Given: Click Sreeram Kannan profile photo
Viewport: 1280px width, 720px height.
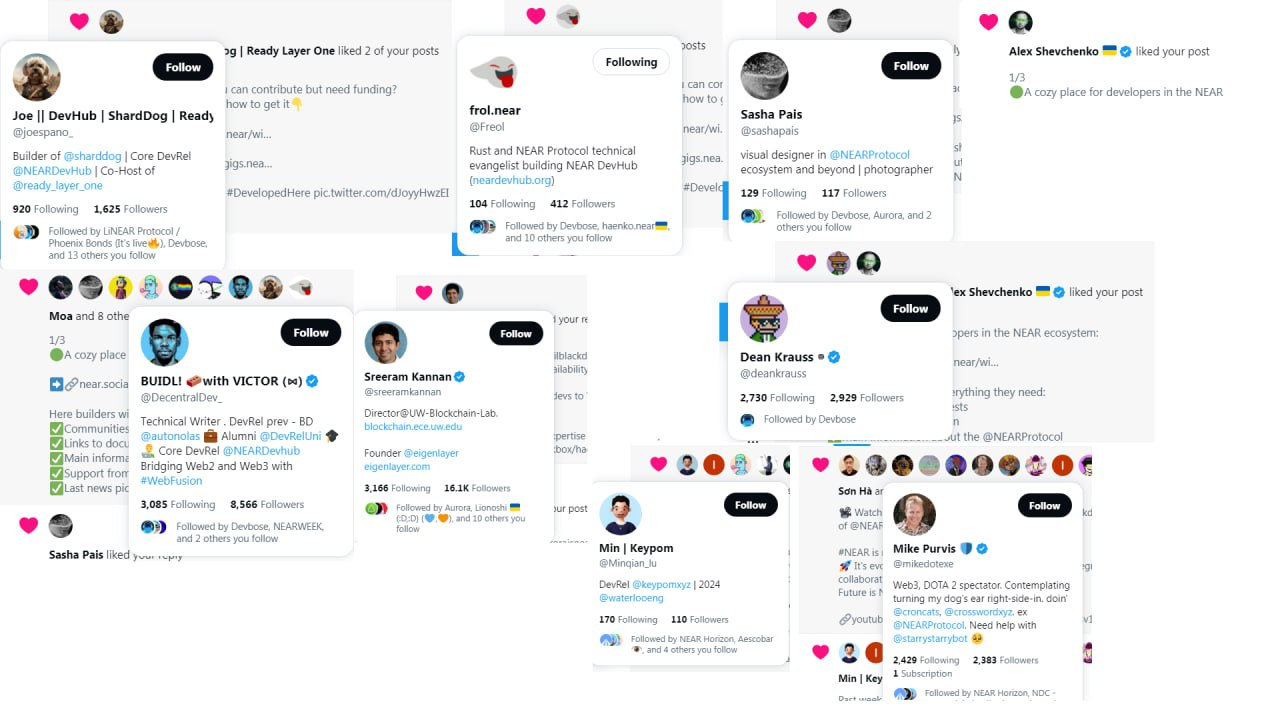Looking at the screenshot, I should pos(385,343).
